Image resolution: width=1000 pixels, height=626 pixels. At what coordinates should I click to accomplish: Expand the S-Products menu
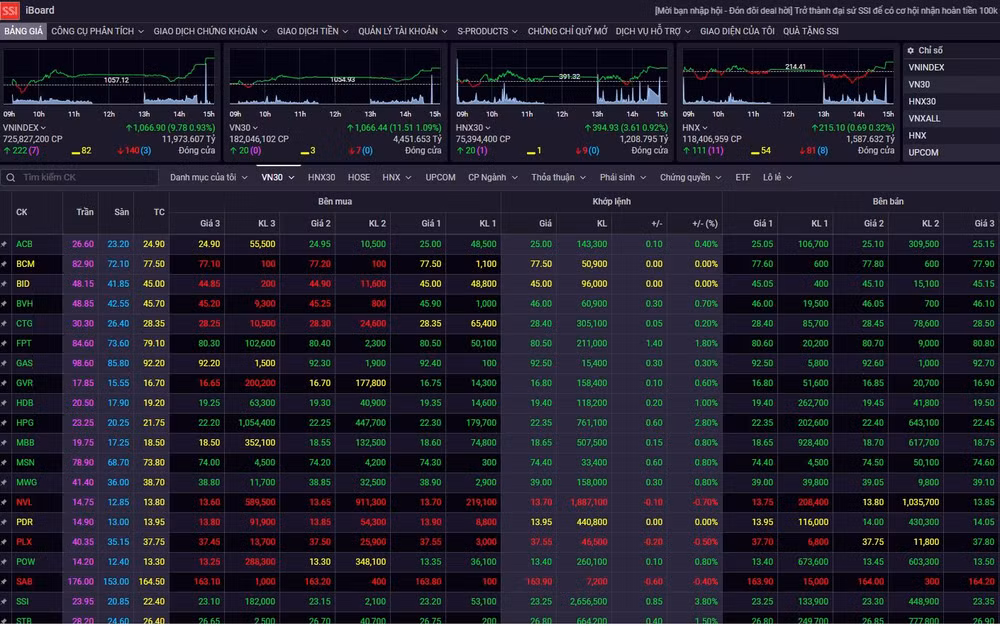tap(487, 31)
